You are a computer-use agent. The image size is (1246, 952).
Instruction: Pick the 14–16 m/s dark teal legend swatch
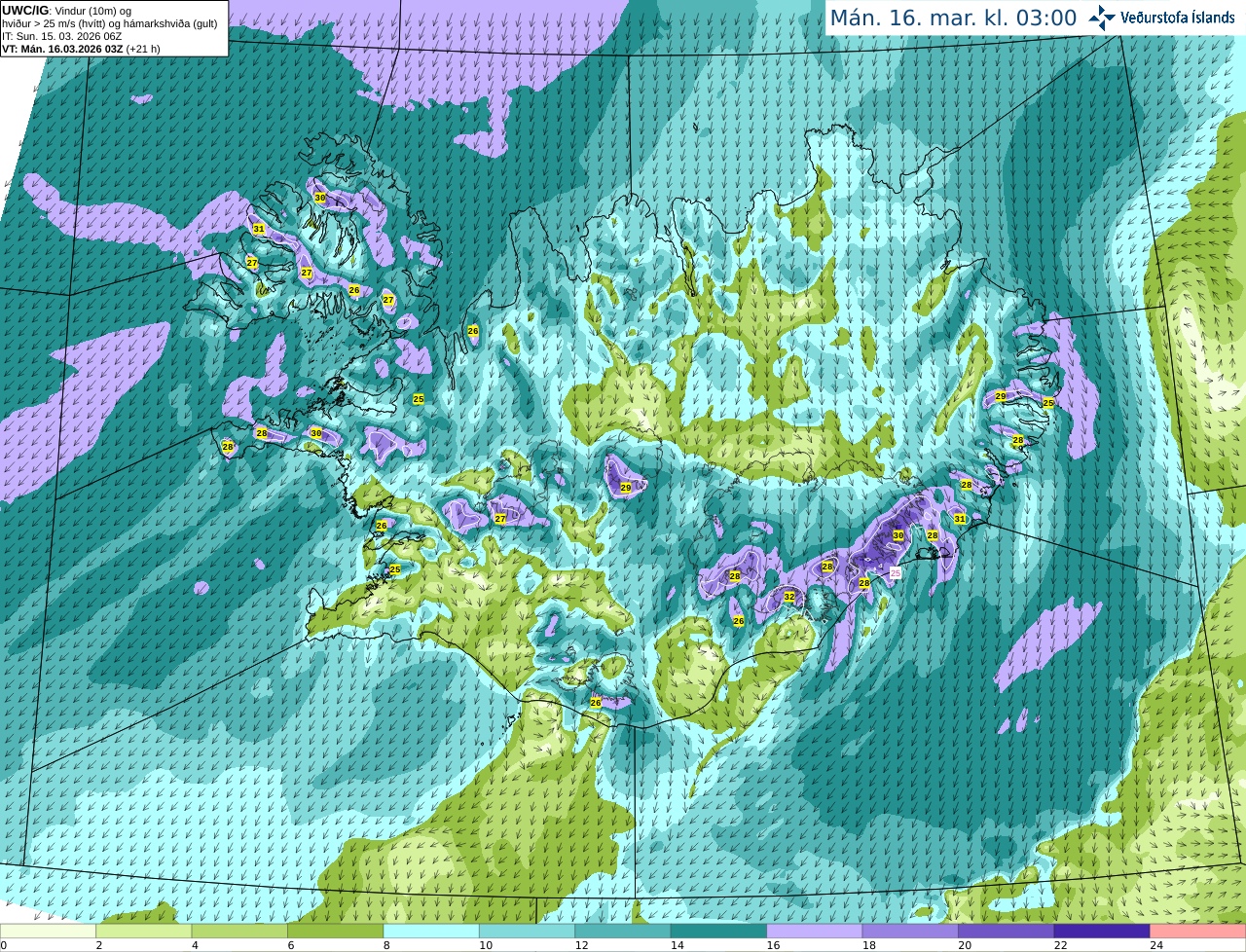tap(719, 931)
